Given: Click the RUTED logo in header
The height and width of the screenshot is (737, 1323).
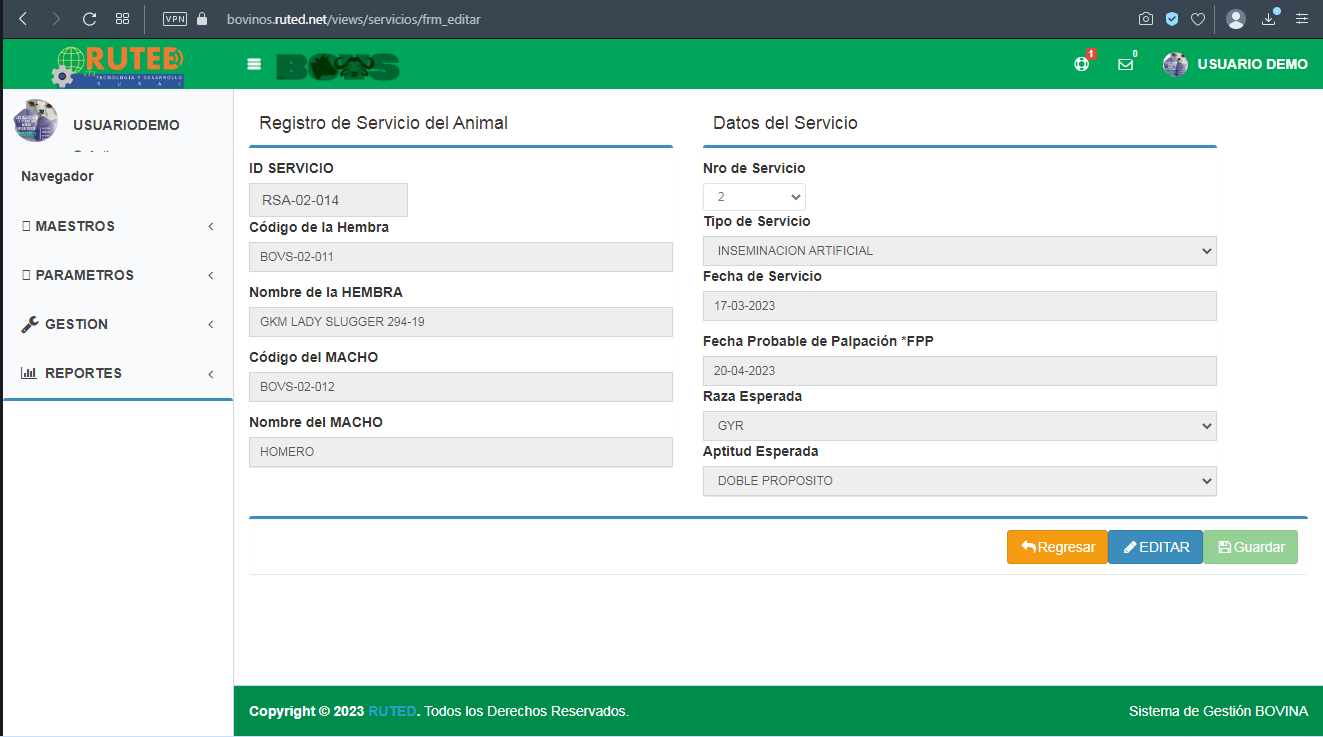Looking at the screenshot, I should coord(118,65).
